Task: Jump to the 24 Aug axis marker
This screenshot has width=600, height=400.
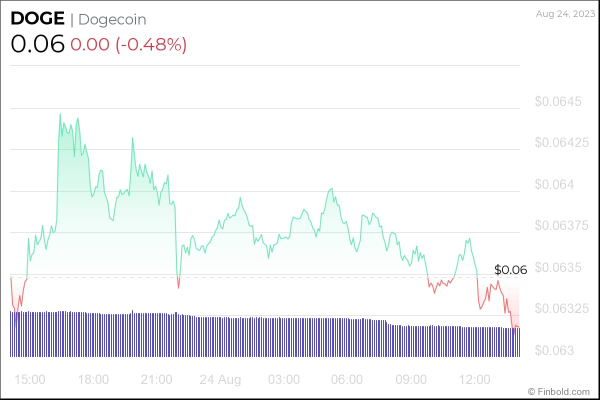Action: [220, 380]
